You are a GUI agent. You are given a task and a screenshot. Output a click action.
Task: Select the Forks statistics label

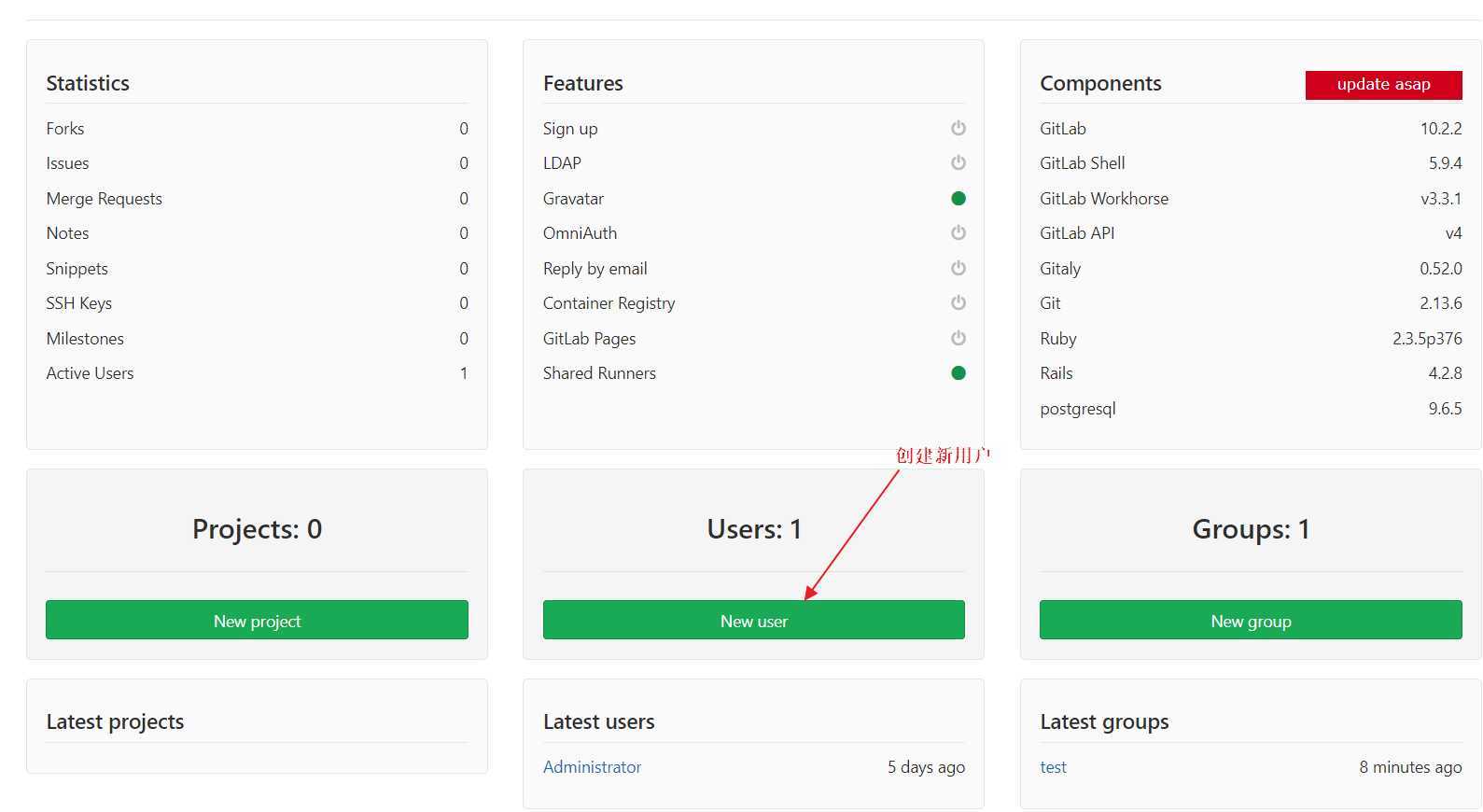point(65,128)
